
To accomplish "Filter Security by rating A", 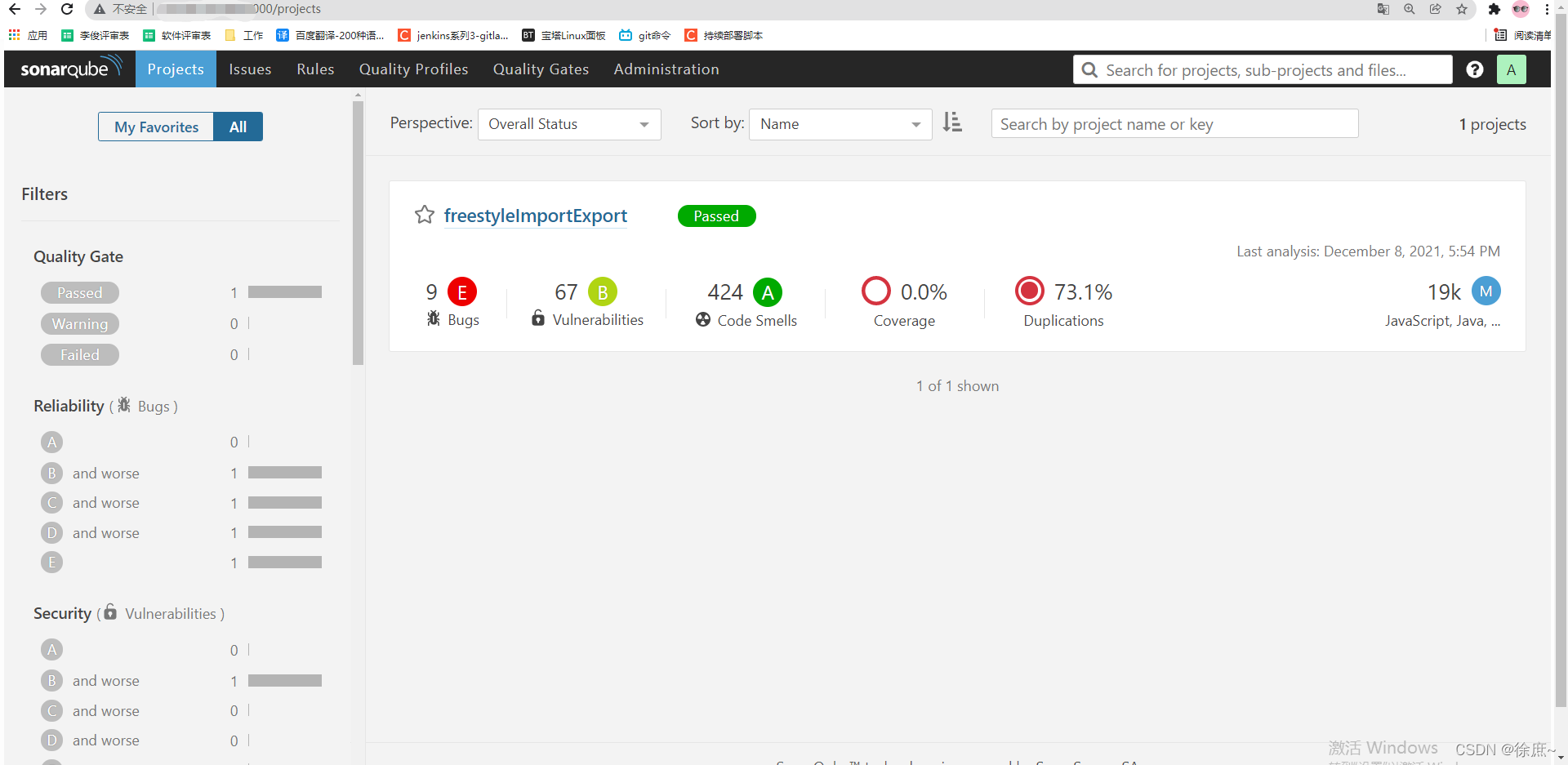I will point(51,649).
